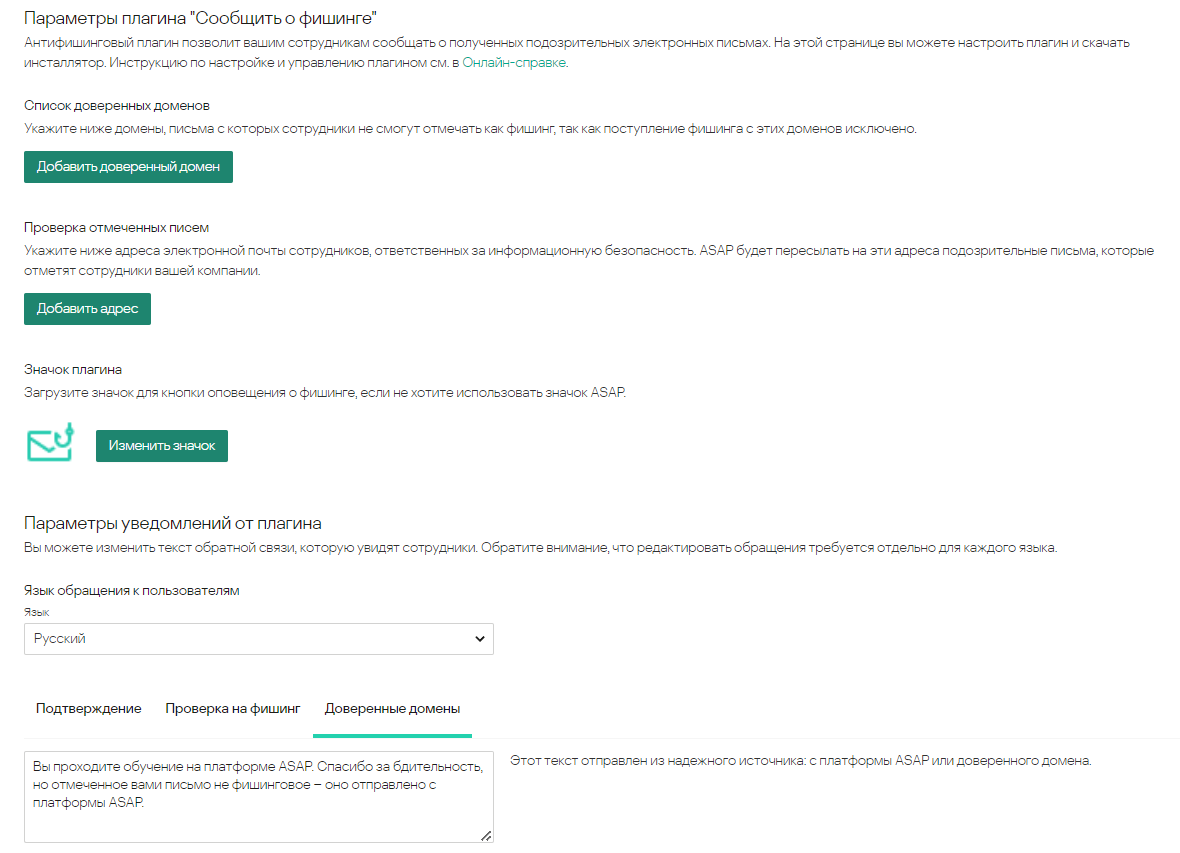Click the Параметры уведомлений от плагина heading
Screen dimensions: 1180x853
point(172,523)
